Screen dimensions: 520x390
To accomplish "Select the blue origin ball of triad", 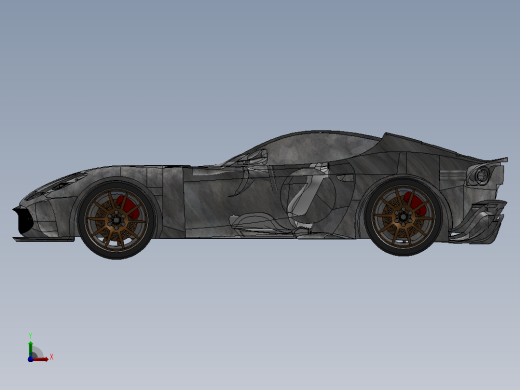I will pos(31,359).
